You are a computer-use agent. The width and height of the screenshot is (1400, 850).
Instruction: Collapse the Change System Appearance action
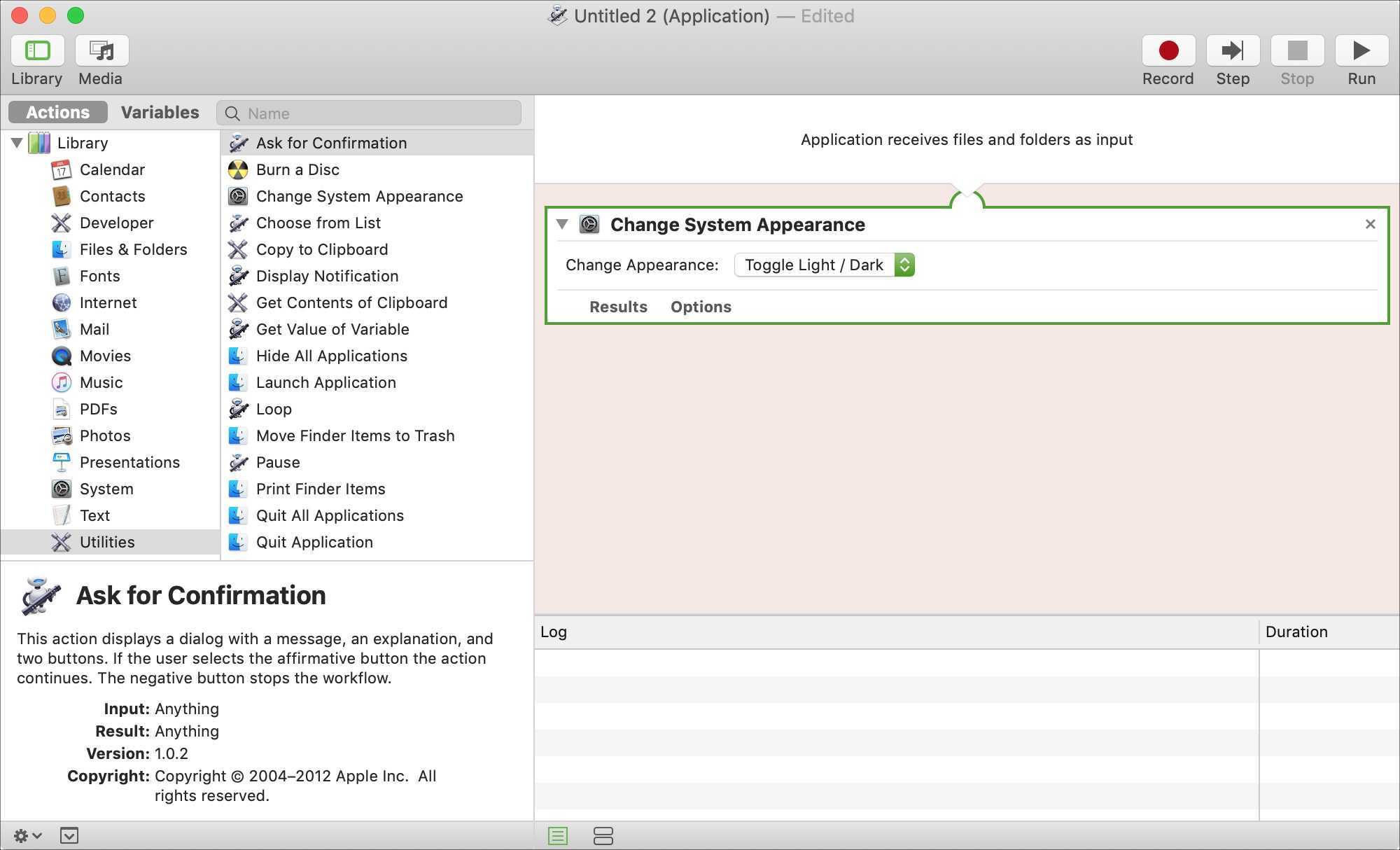[562, 224]
